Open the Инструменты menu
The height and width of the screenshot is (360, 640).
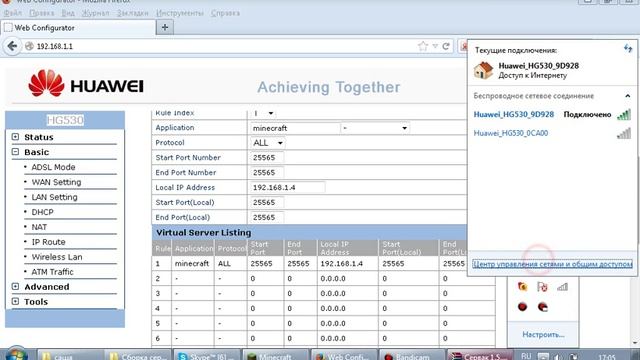click(180, 13)
